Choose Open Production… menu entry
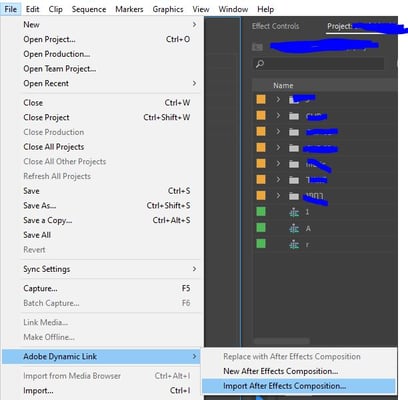 click(101, 54)
